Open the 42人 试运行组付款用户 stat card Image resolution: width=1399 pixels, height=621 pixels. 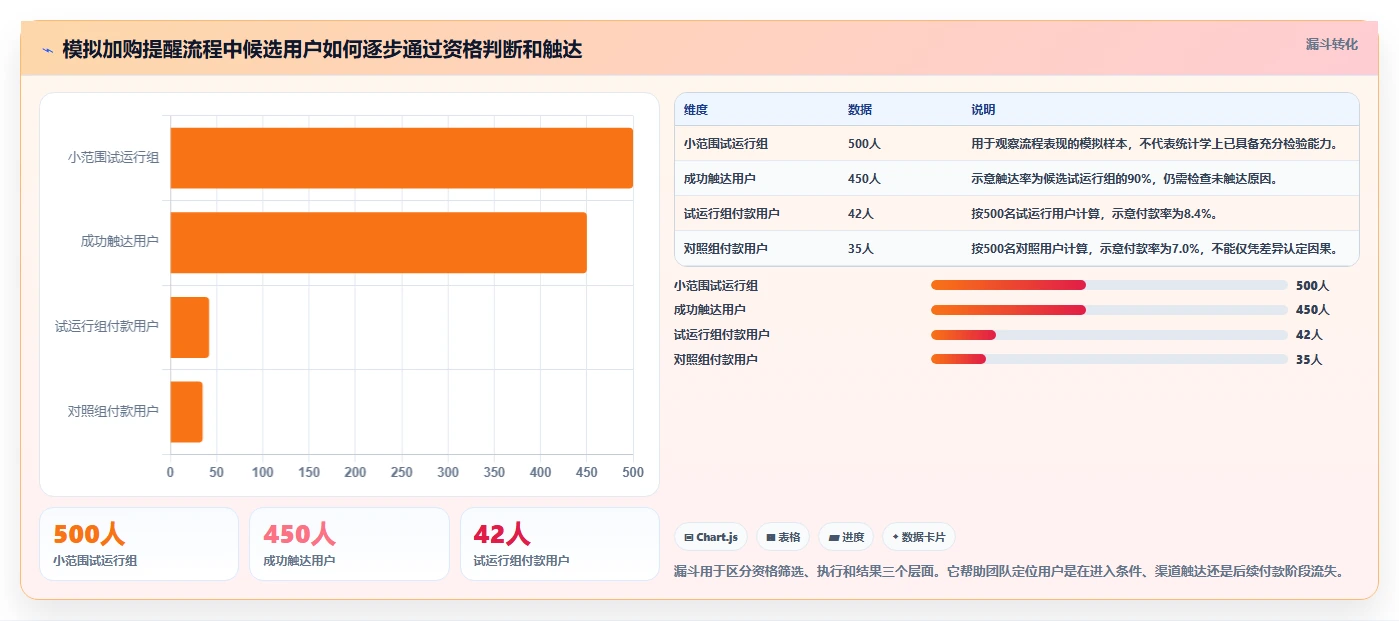(560, 544)
